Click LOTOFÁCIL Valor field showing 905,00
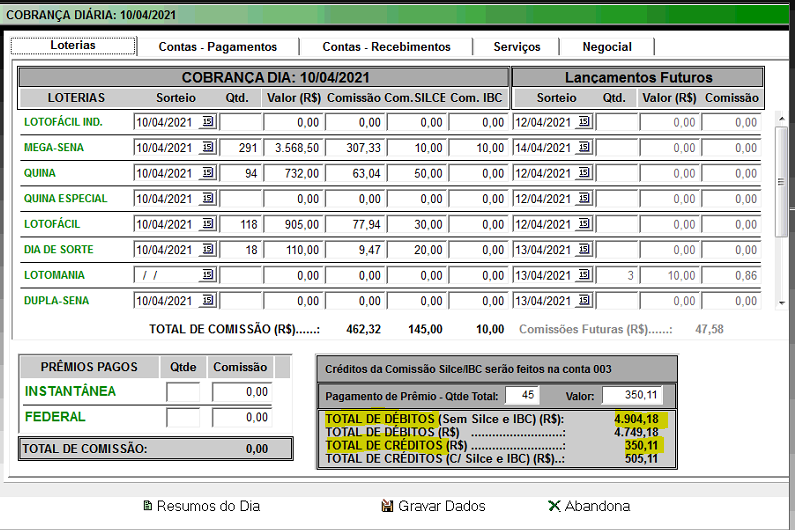Image resolution: width=795 pixels, height=530 pixels. pos(294,224)
